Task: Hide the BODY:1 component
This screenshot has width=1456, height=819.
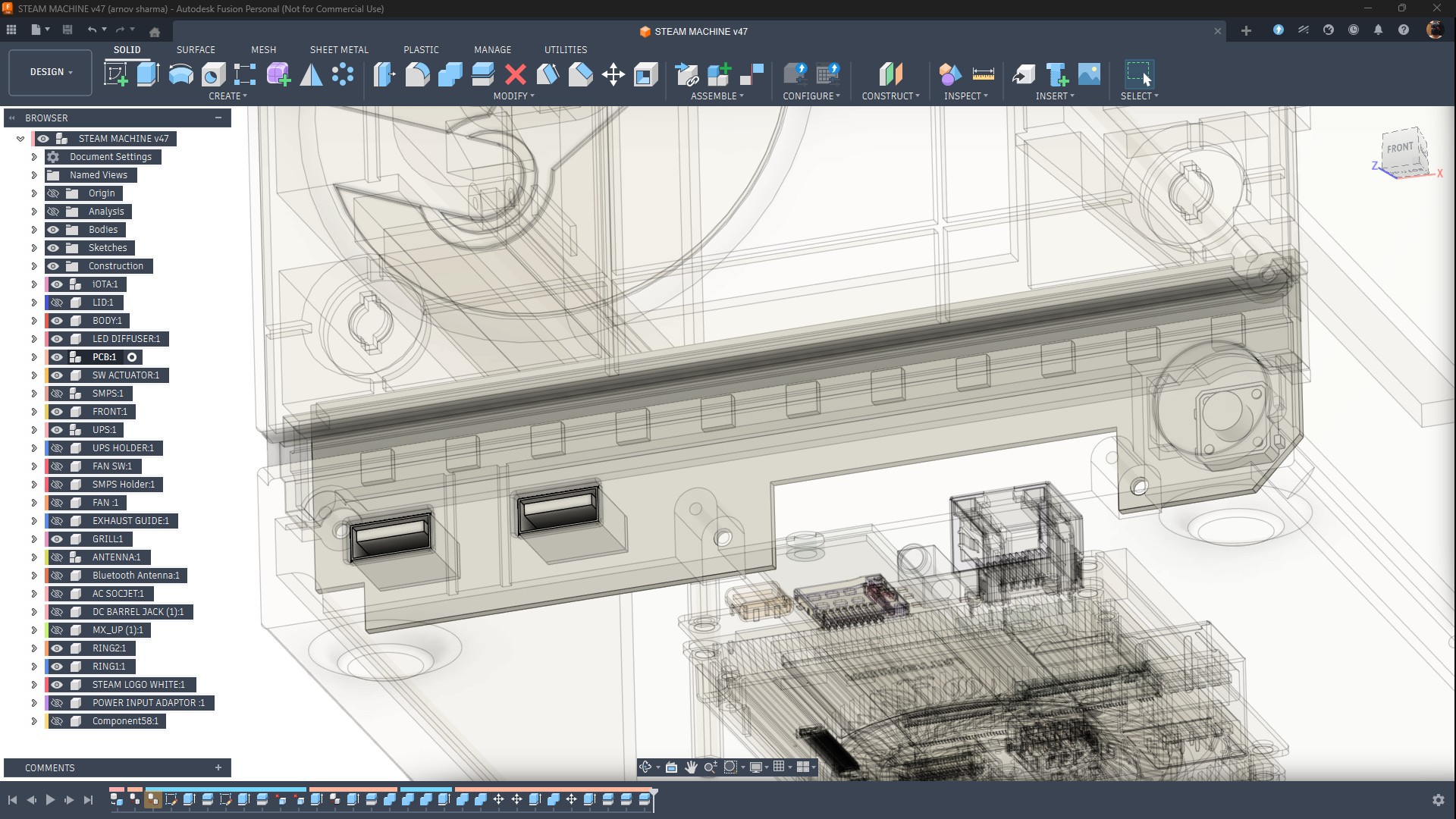Action: (x=57, y=321)
